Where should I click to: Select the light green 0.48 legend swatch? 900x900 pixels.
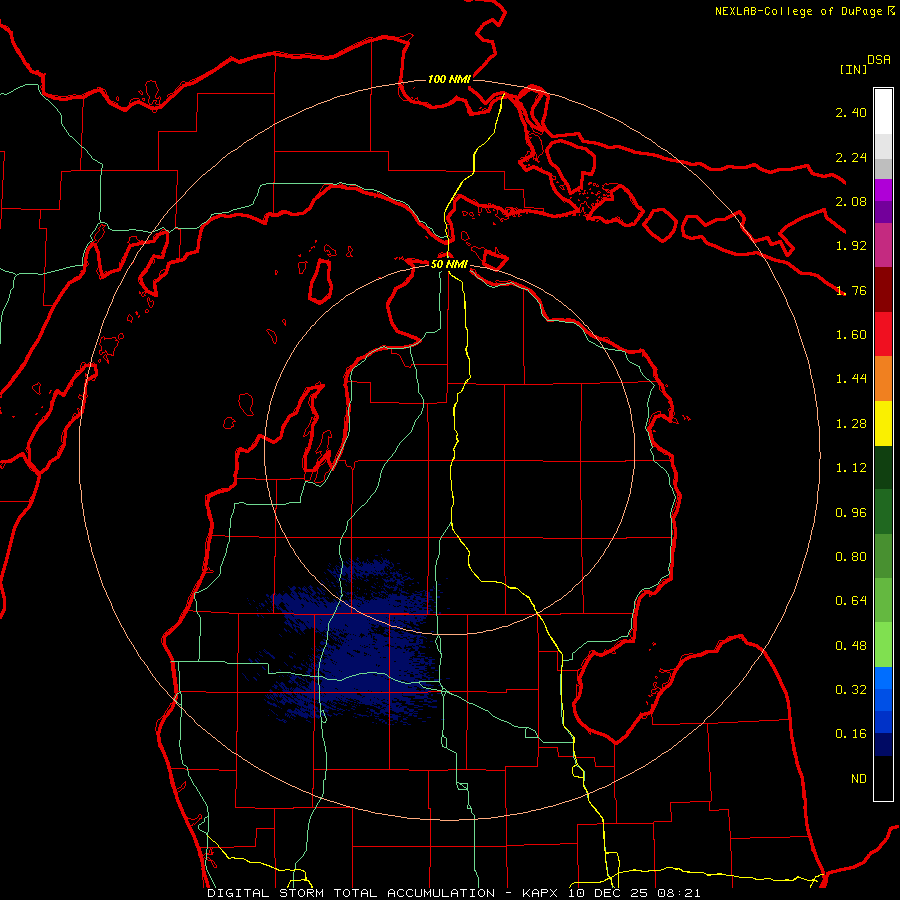(883, 645)
